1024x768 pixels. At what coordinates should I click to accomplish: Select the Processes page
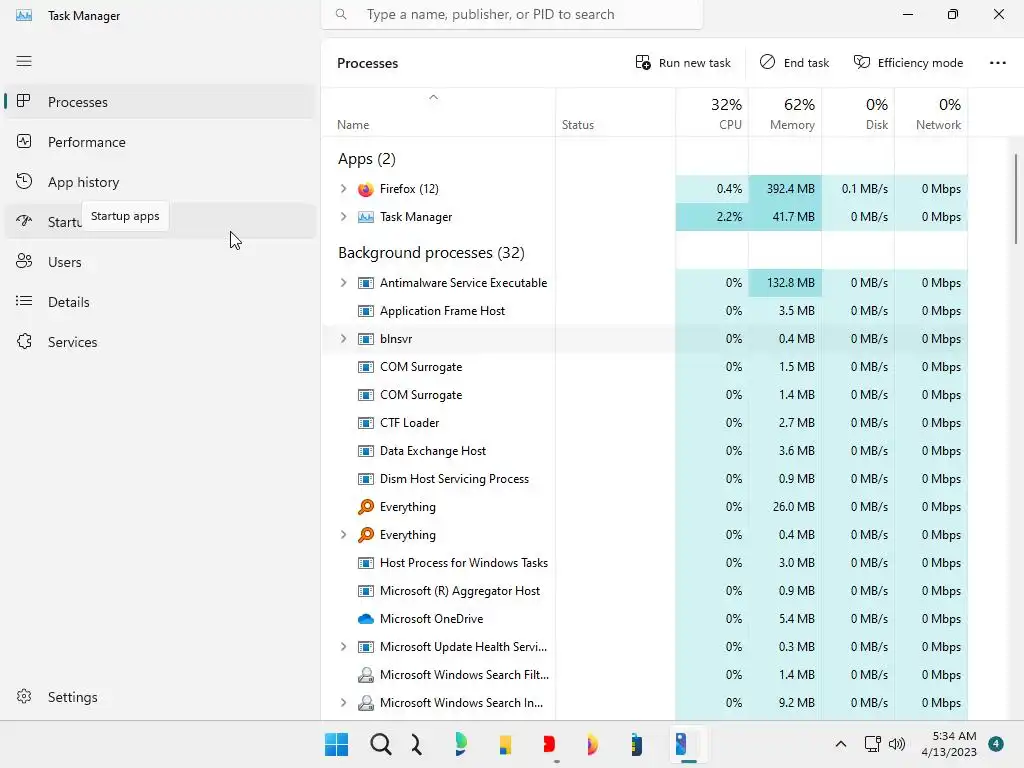[160, 102]
